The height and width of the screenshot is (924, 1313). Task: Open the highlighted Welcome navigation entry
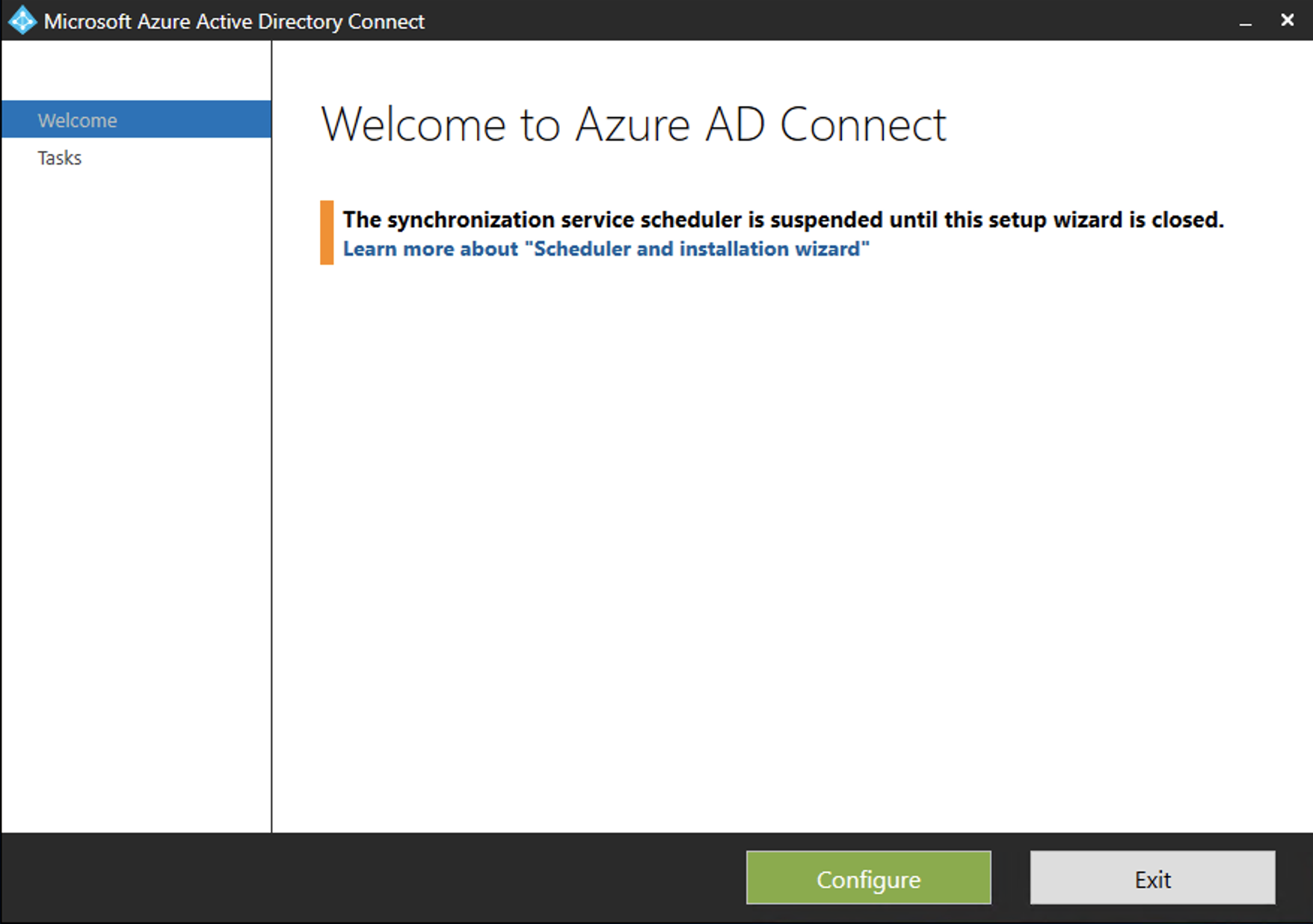click(77, 120)
